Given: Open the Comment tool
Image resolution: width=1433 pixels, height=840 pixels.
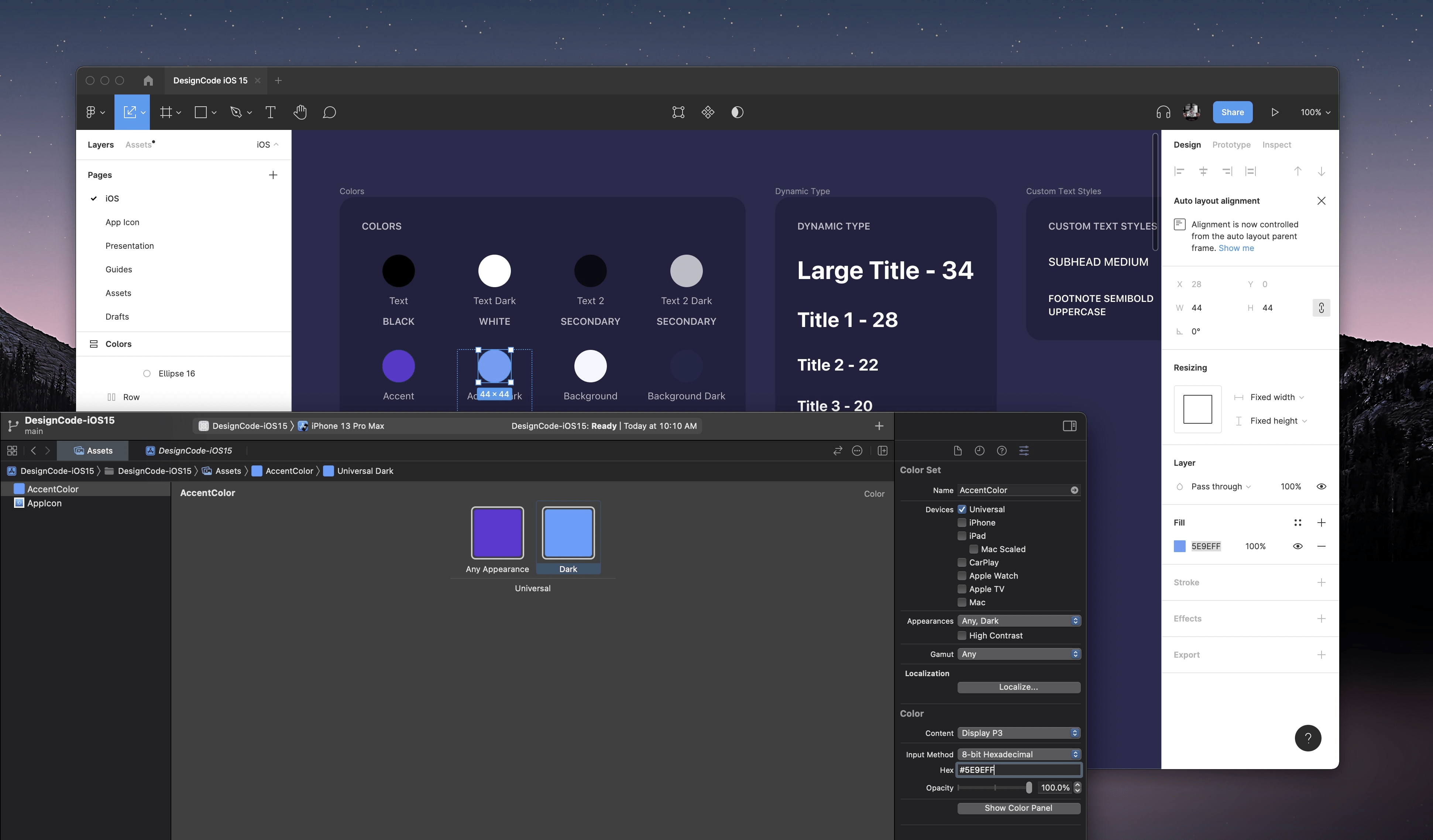Looking at the screenshot, I should 329,112.
